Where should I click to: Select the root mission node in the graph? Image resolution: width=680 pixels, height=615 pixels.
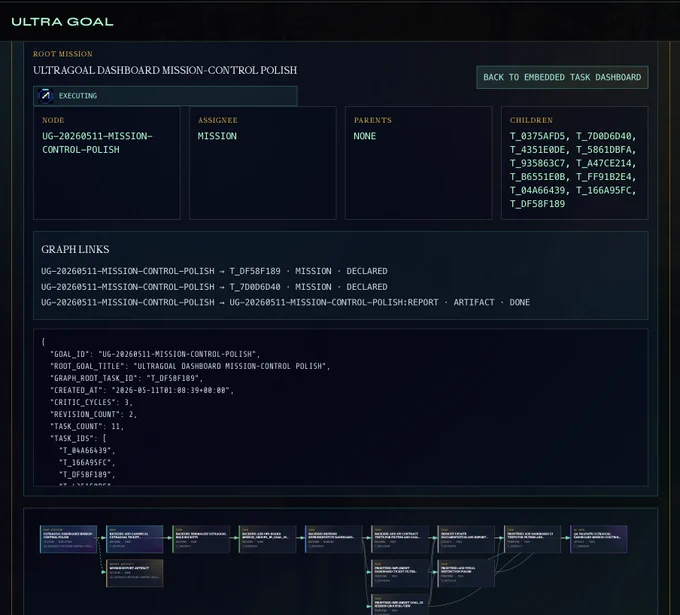(x=69, y=539)
